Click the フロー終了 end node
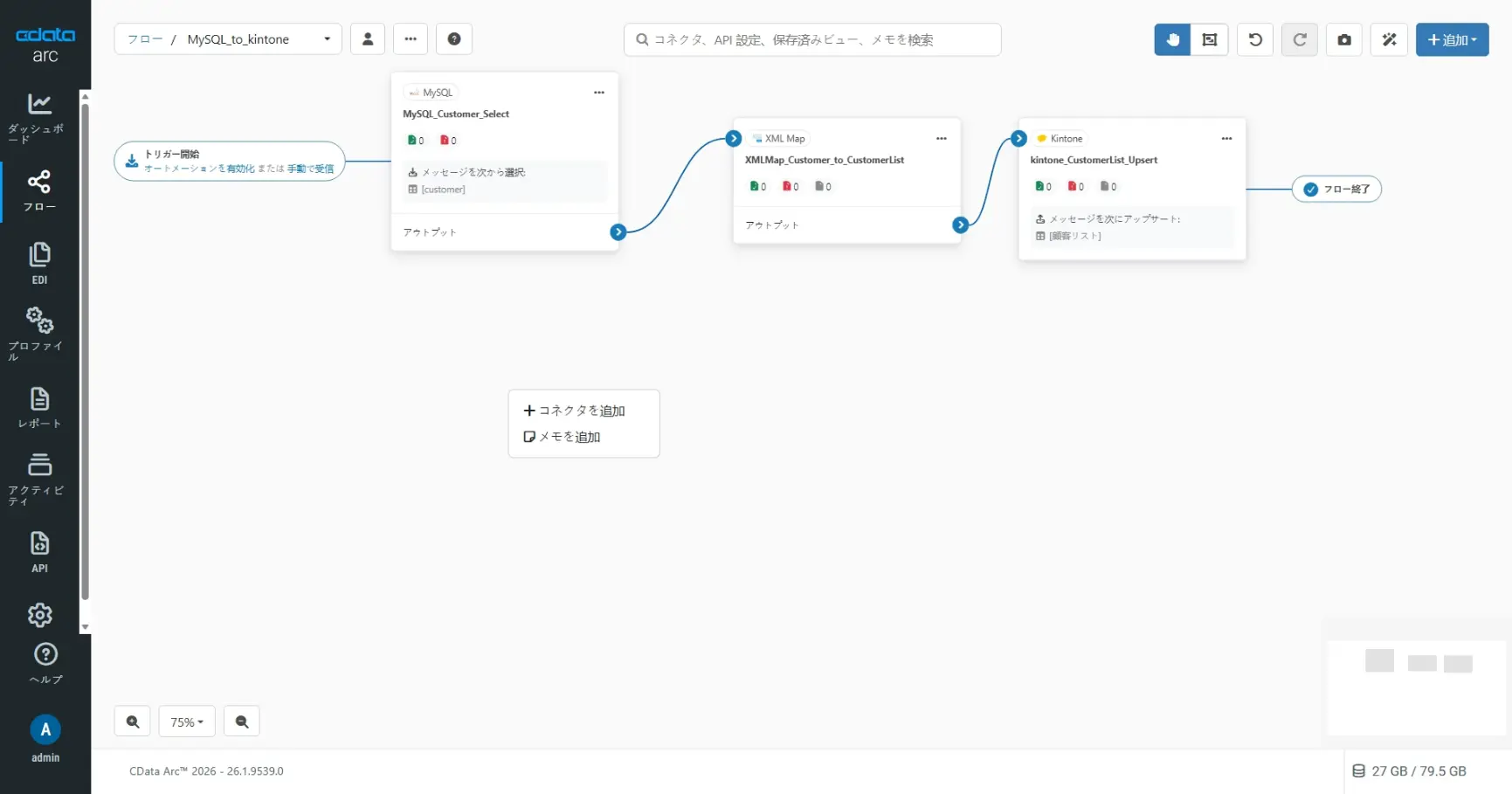The width and height of the screenshot is (1512, 794). 1336,189
